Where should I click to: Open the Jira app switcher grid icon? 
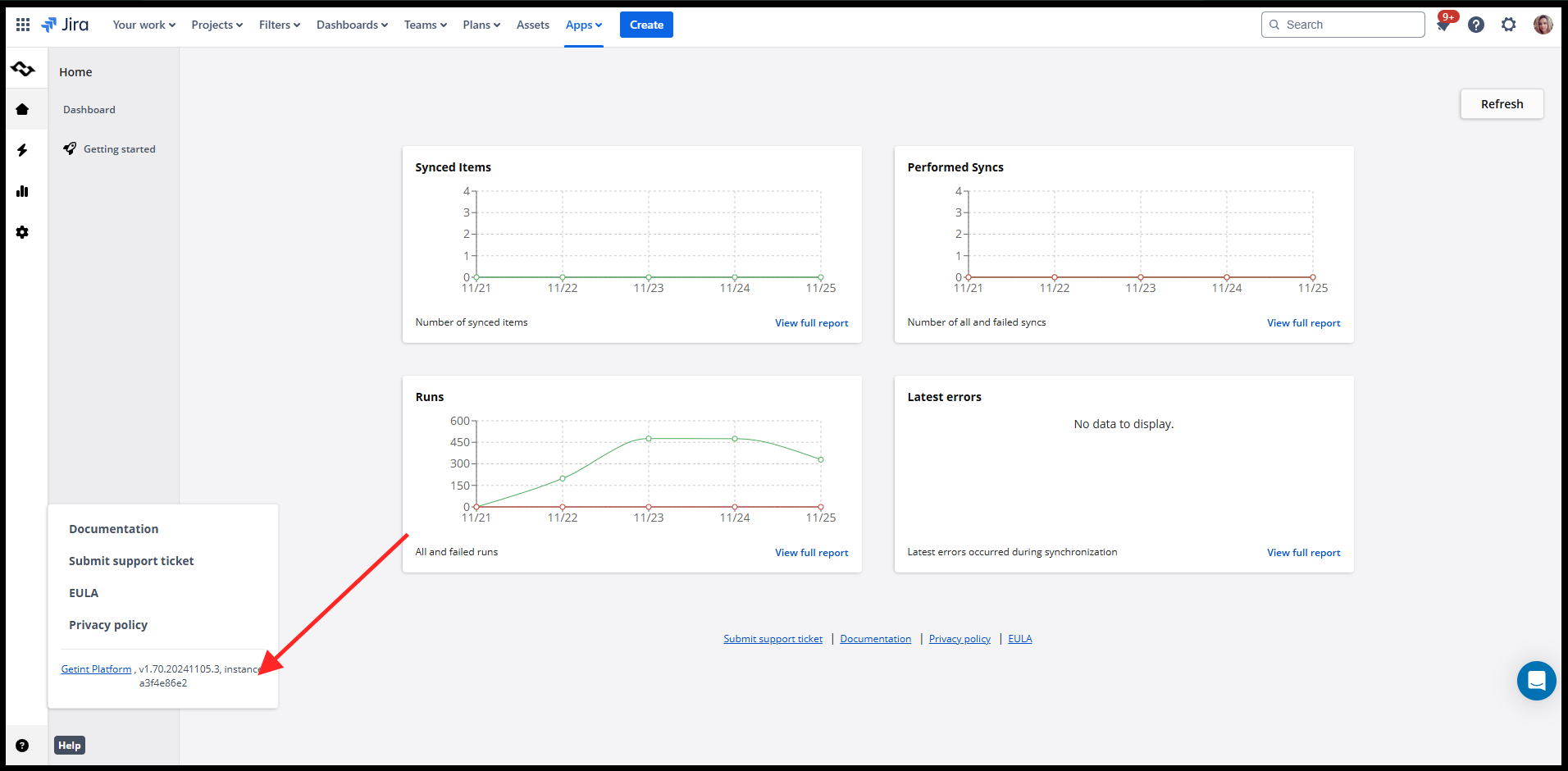click(23, 25)
